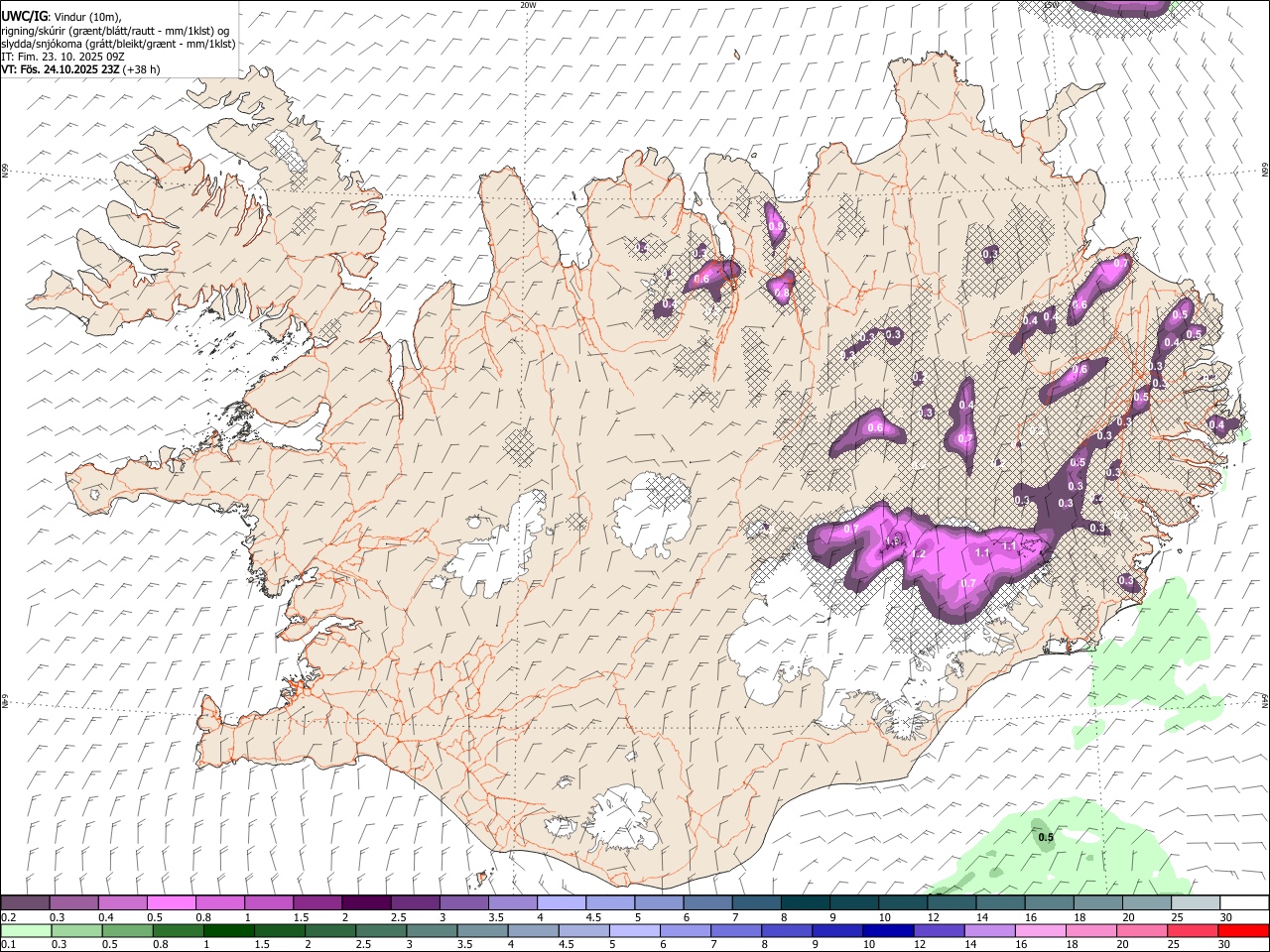Click the deep blue lower swatch between 10 and 12

[x=889, y=930]
